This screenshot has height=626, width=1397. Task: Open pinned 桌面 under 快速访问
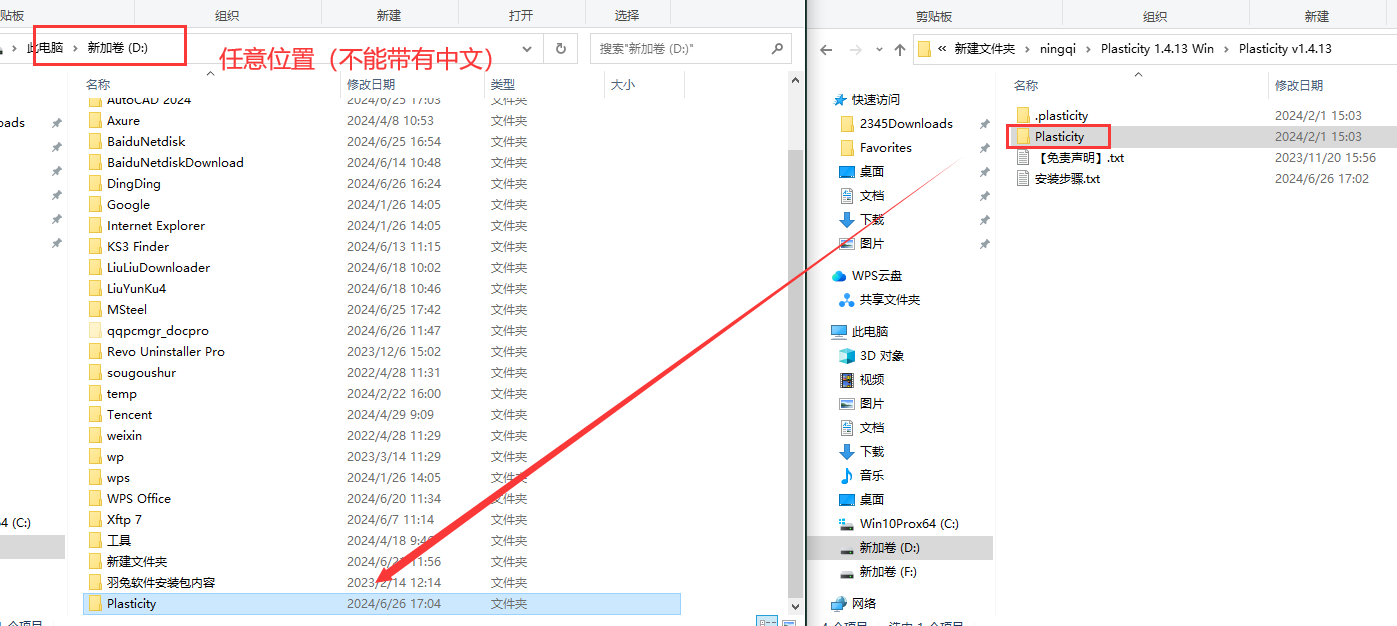(x=871, y=172)
